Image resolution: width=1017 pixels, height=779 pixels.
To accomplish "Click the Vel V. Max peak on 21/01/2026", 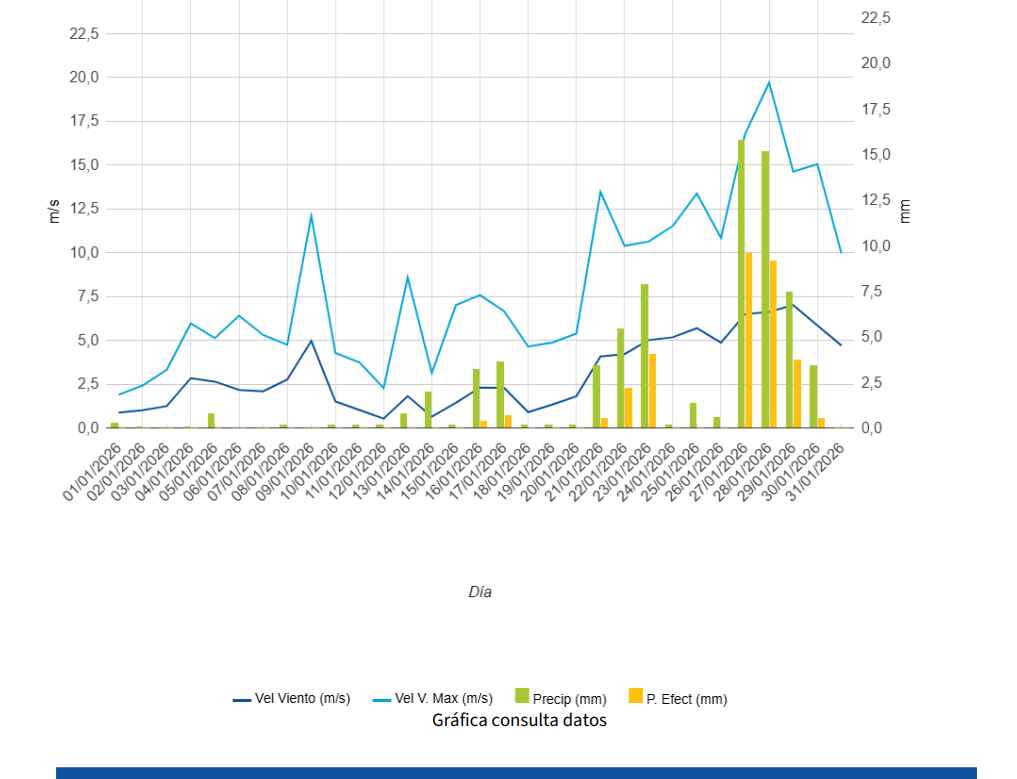I will tap(600, 191).
